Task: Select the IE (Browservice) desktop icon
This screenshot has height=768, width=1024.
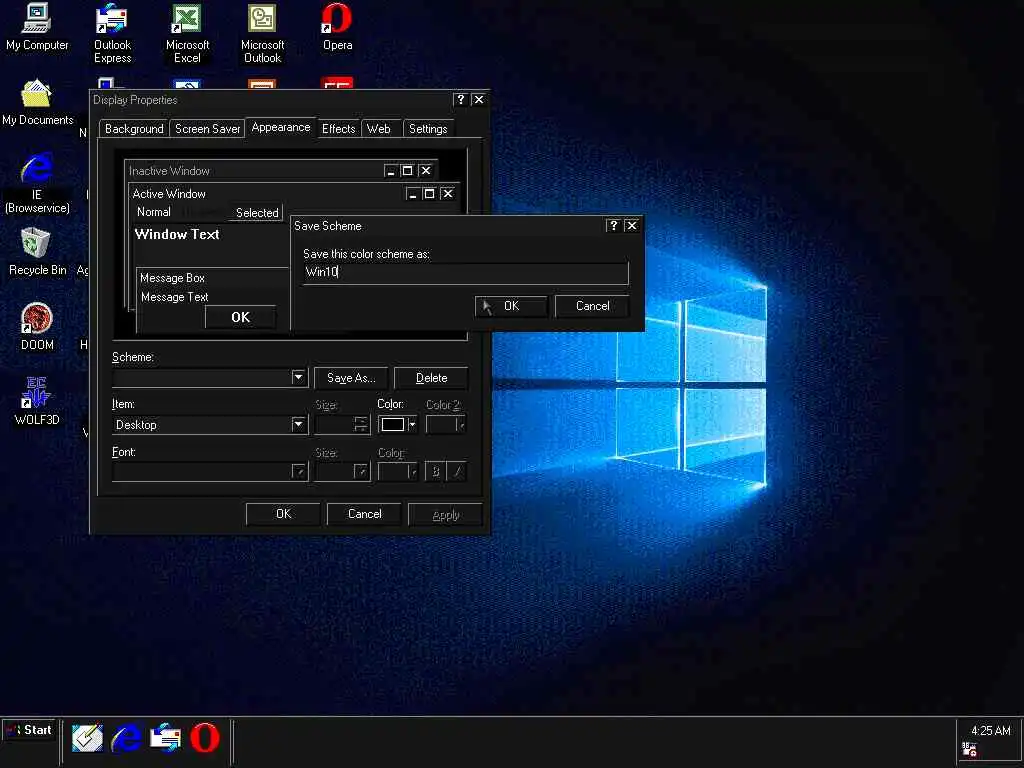Action: pos(37,183)
